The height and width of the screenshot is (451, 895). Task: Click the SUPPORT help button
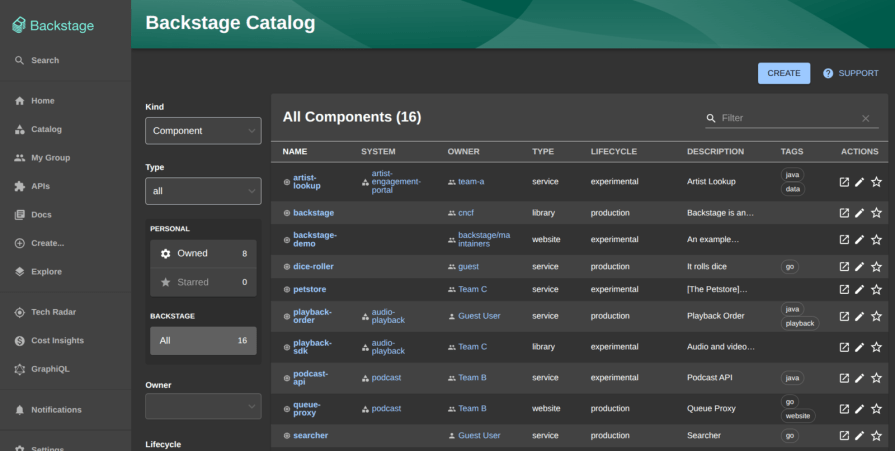[850, 73]
